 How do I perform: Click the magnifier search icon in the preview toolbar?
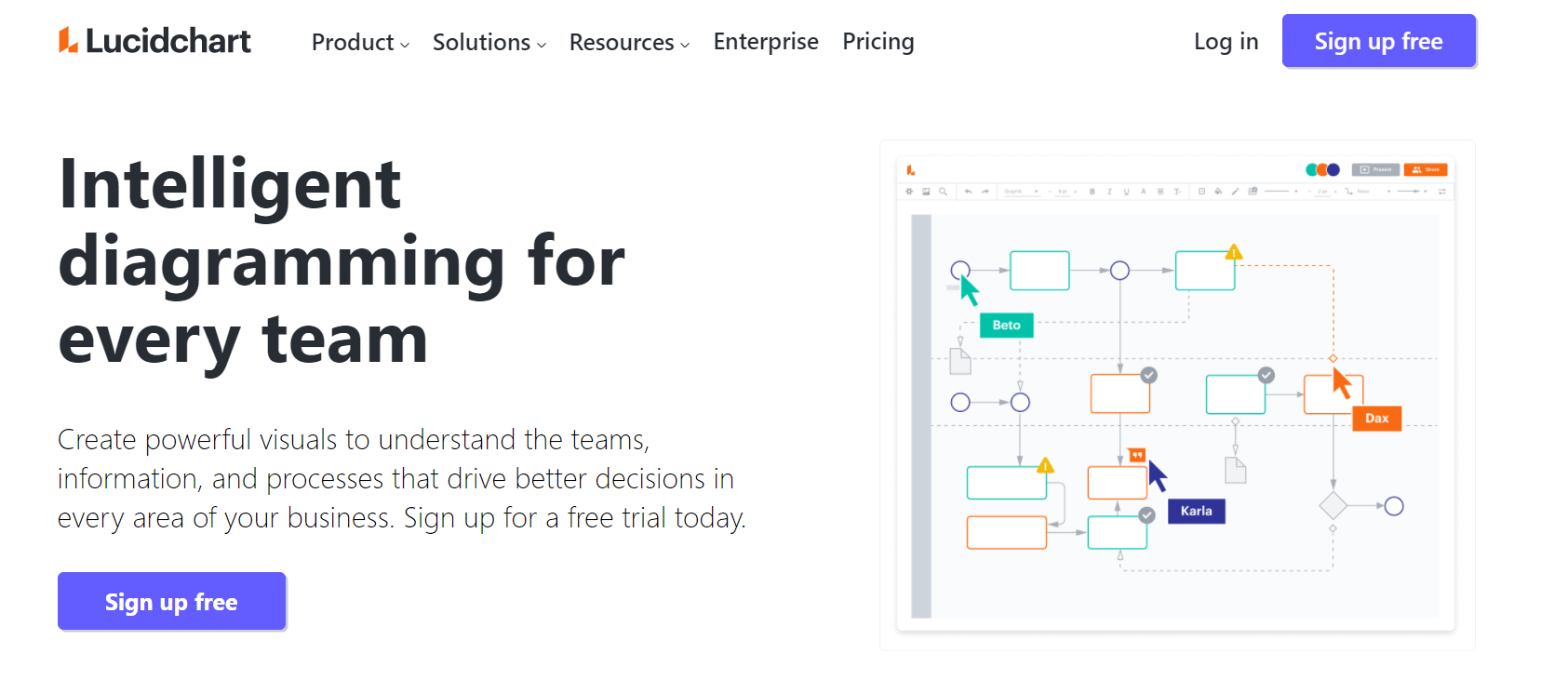tap(943, 192)
